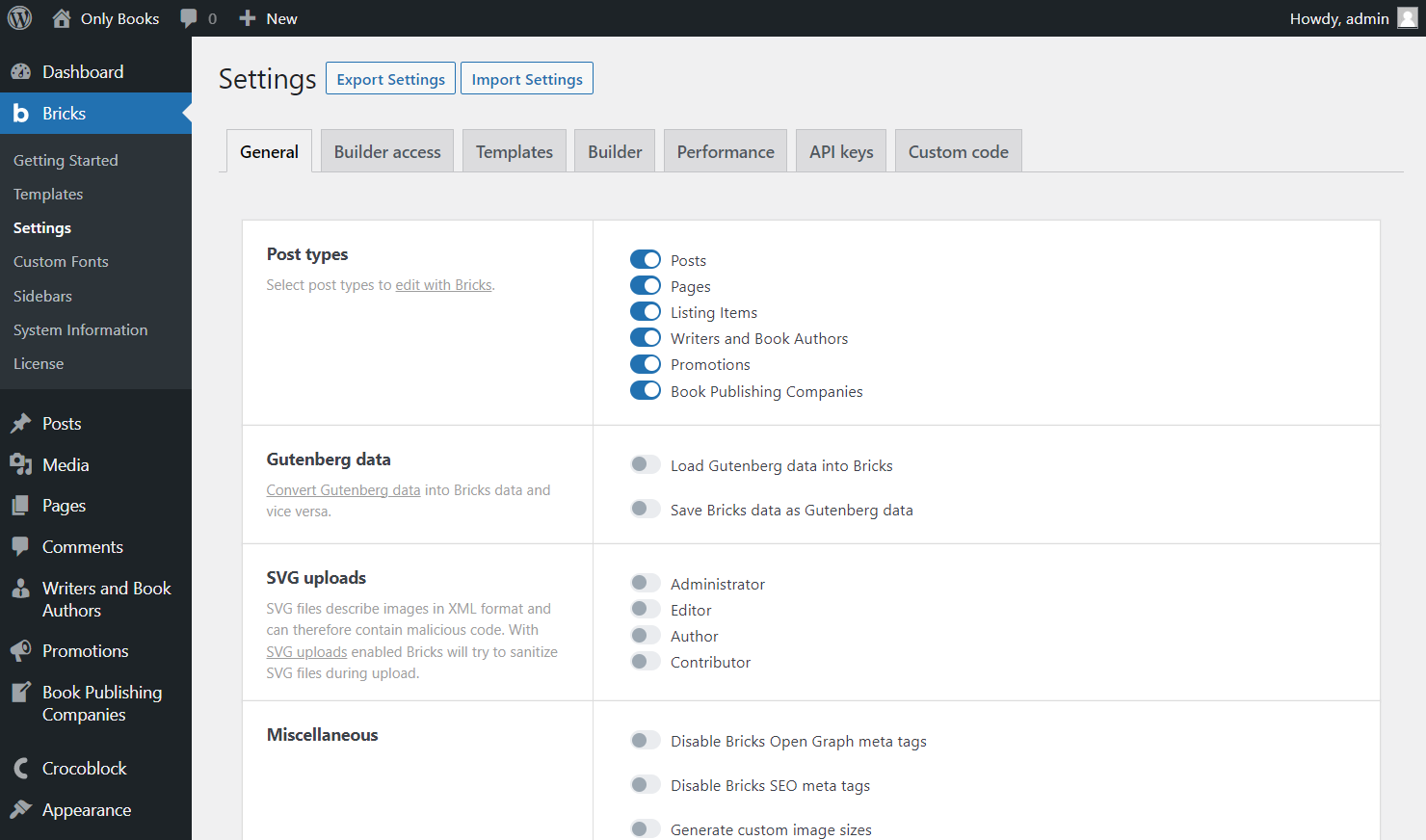This screenshot has height=840, width=1426.
Task: Enable Load Gutenberg data into Bricks
Action: [x=646, y=465]
